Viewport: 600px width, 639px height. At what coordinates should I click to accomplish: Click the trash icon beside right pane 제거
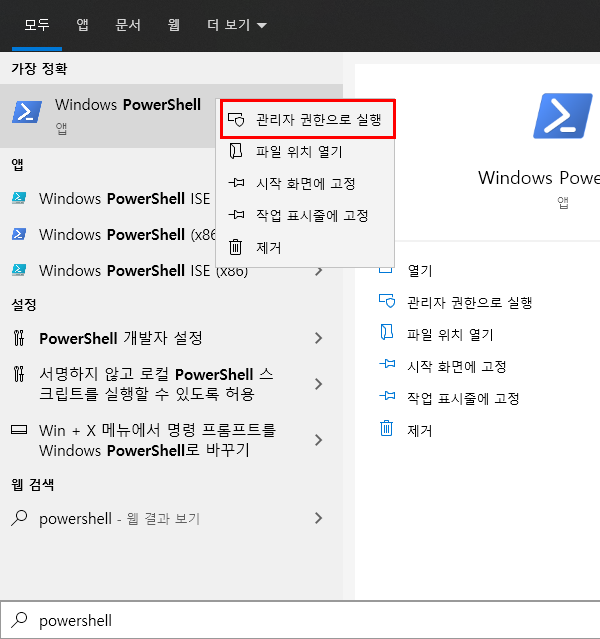point(386,428)
